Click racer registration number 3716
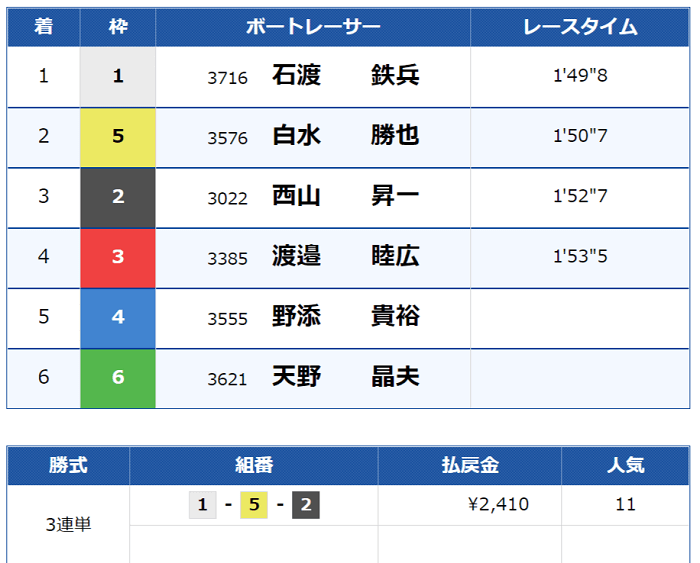 227,77
